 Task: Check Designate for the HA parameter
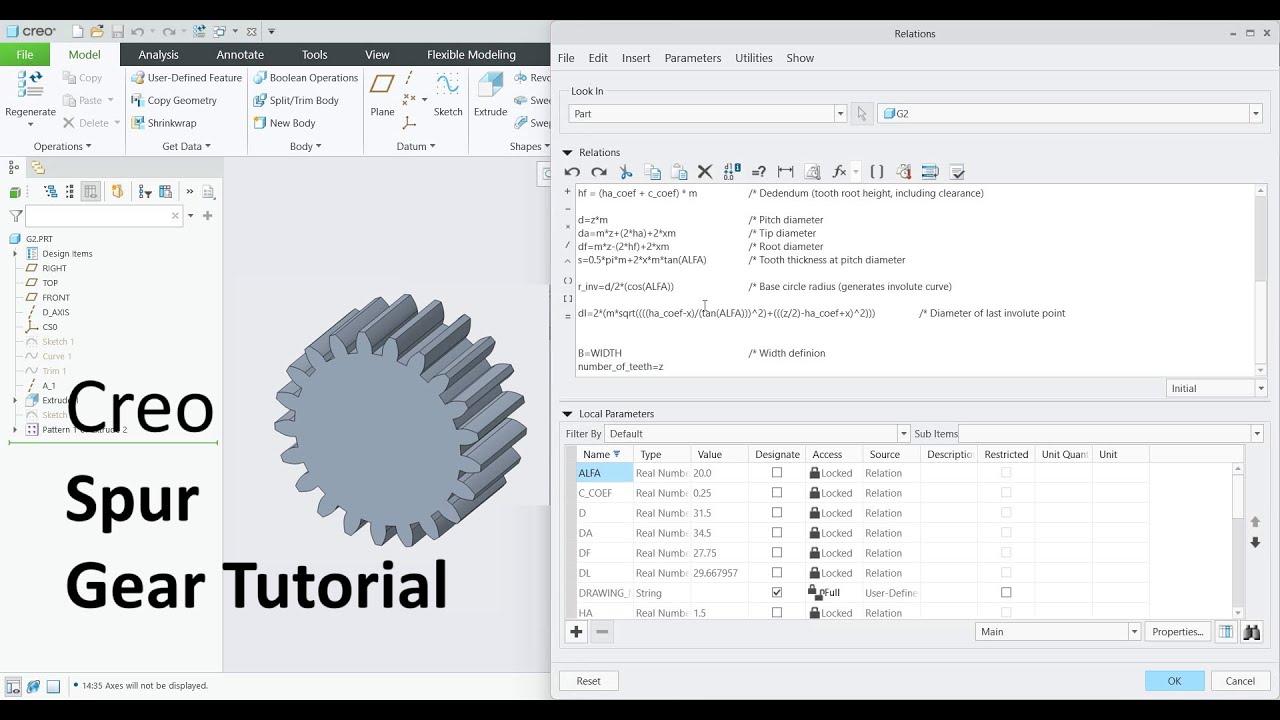[777, 613]
